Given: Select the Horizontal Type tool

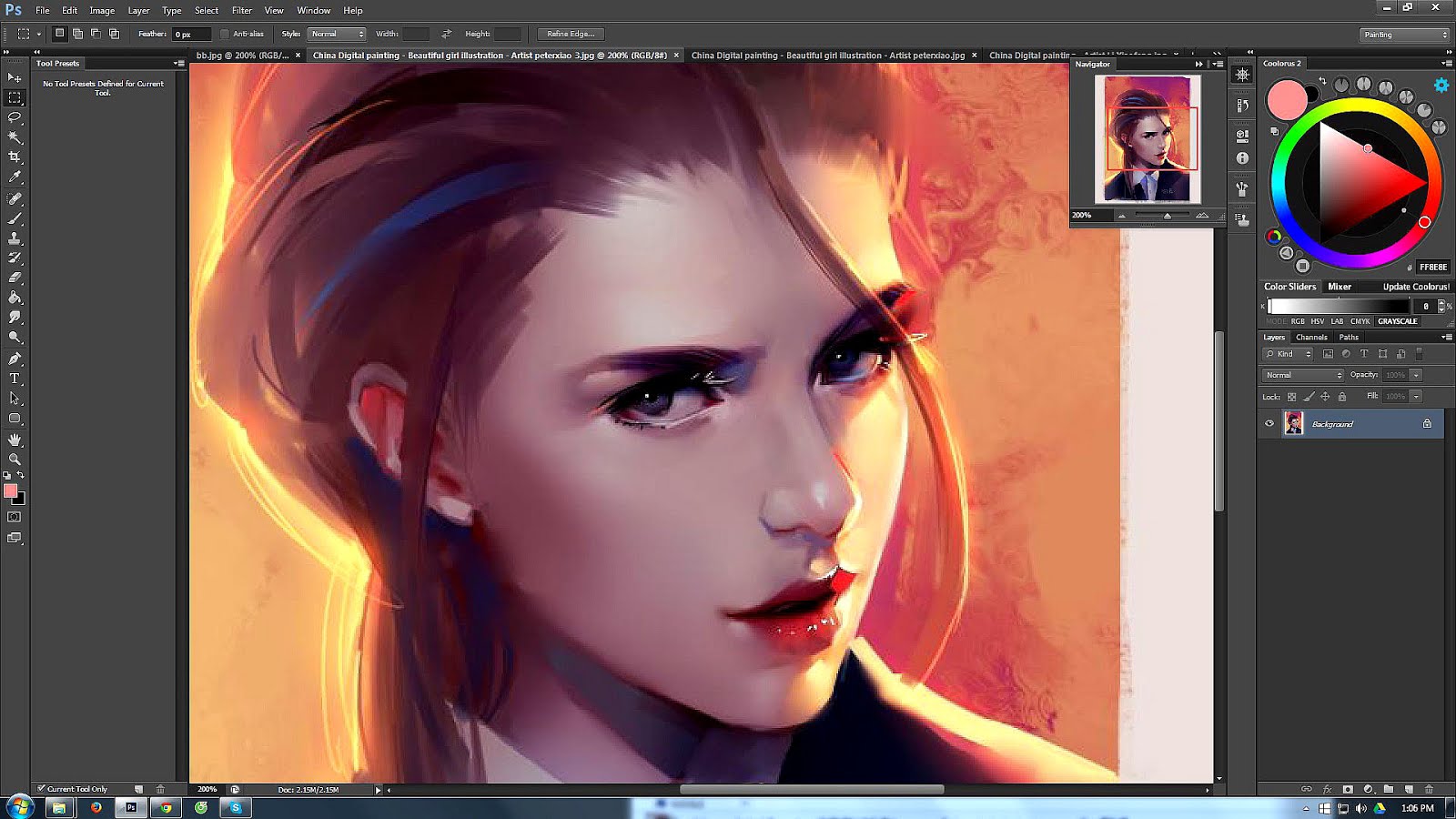Looking at the screenshot, I should tap(15, 379).
